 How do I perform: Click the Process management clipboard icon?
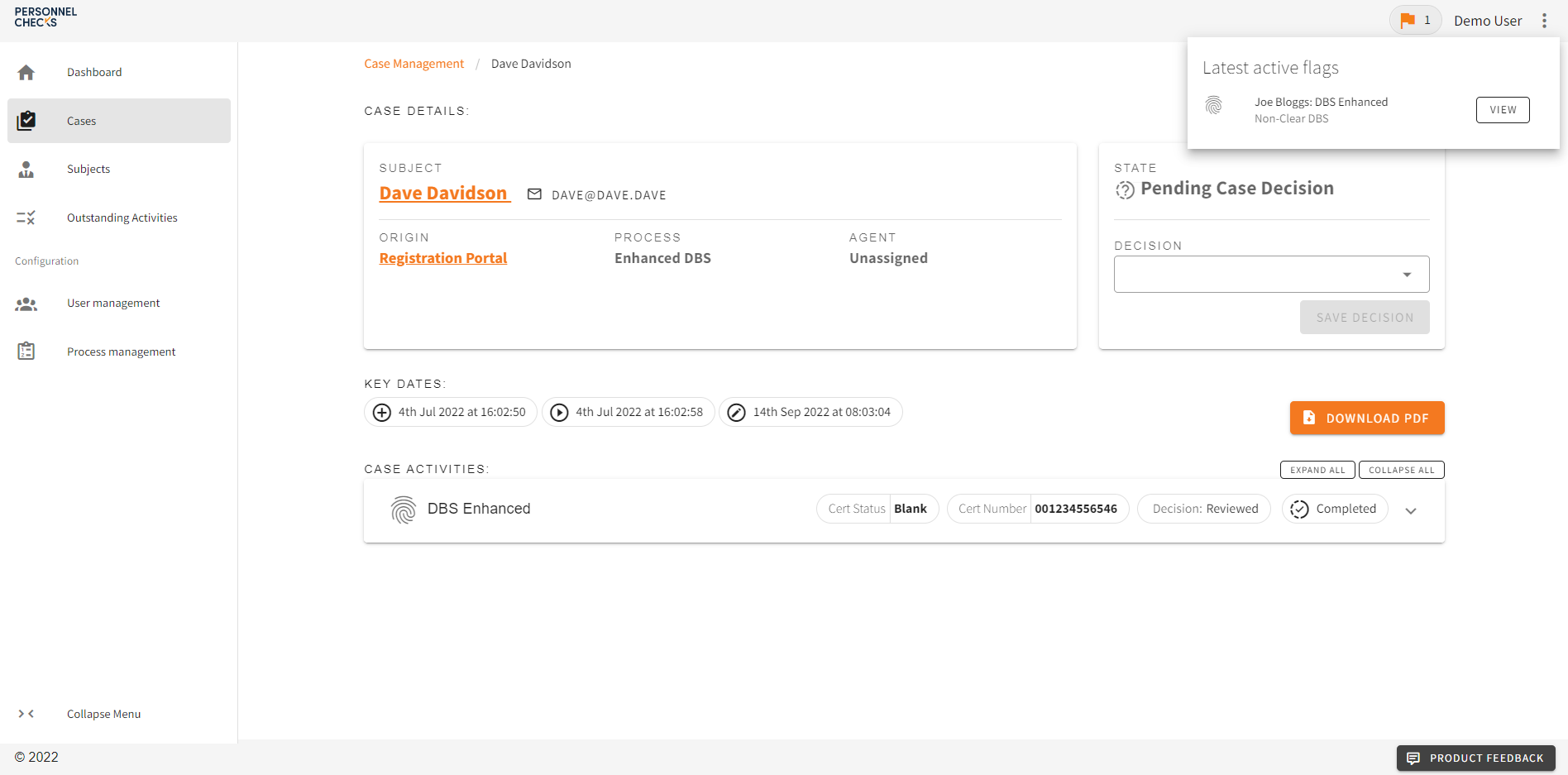tap(26, 352)
